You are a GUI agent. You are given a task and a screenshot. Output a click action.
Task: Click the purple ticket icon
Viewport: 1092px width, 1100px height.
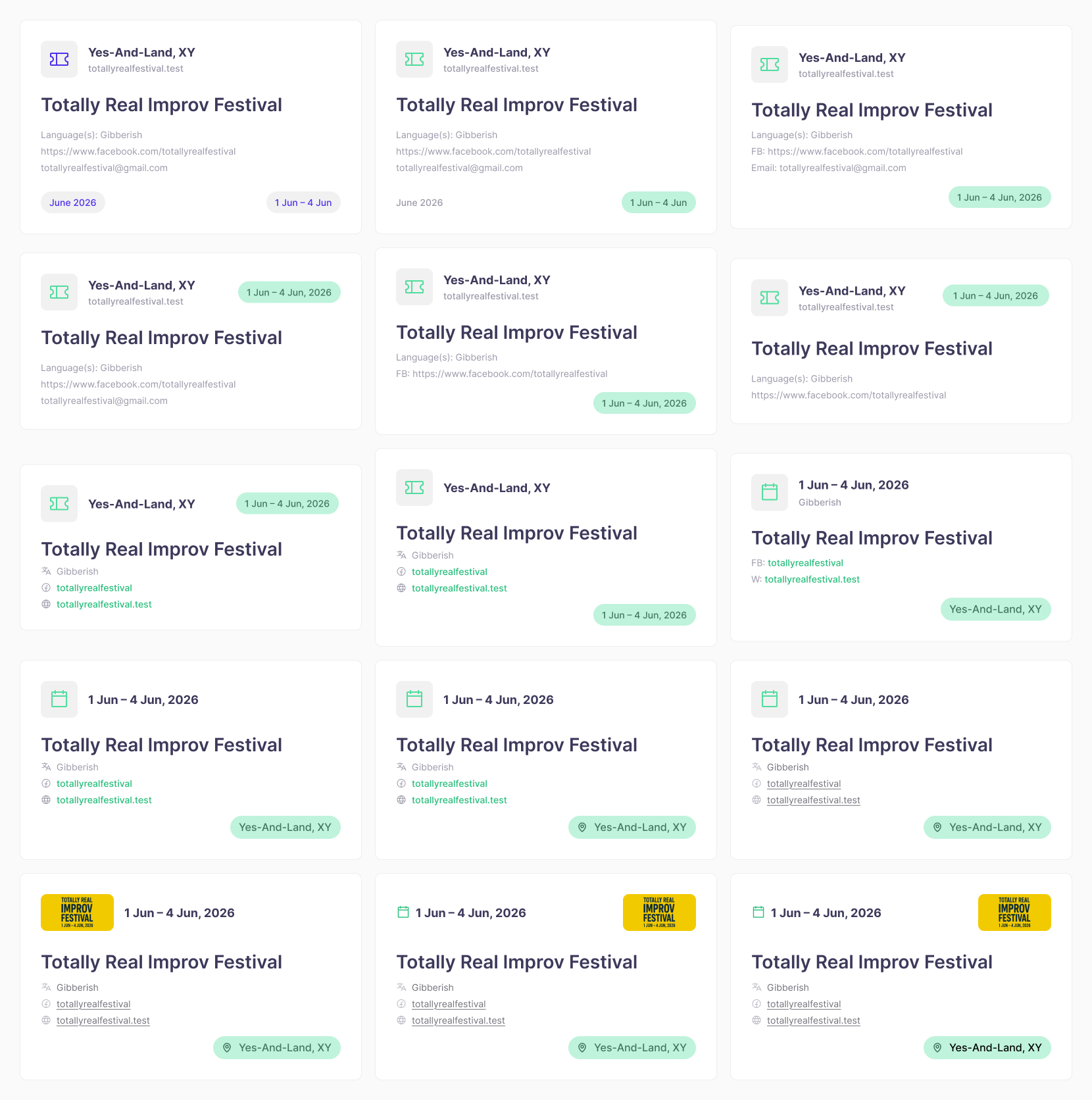(59, 59)
